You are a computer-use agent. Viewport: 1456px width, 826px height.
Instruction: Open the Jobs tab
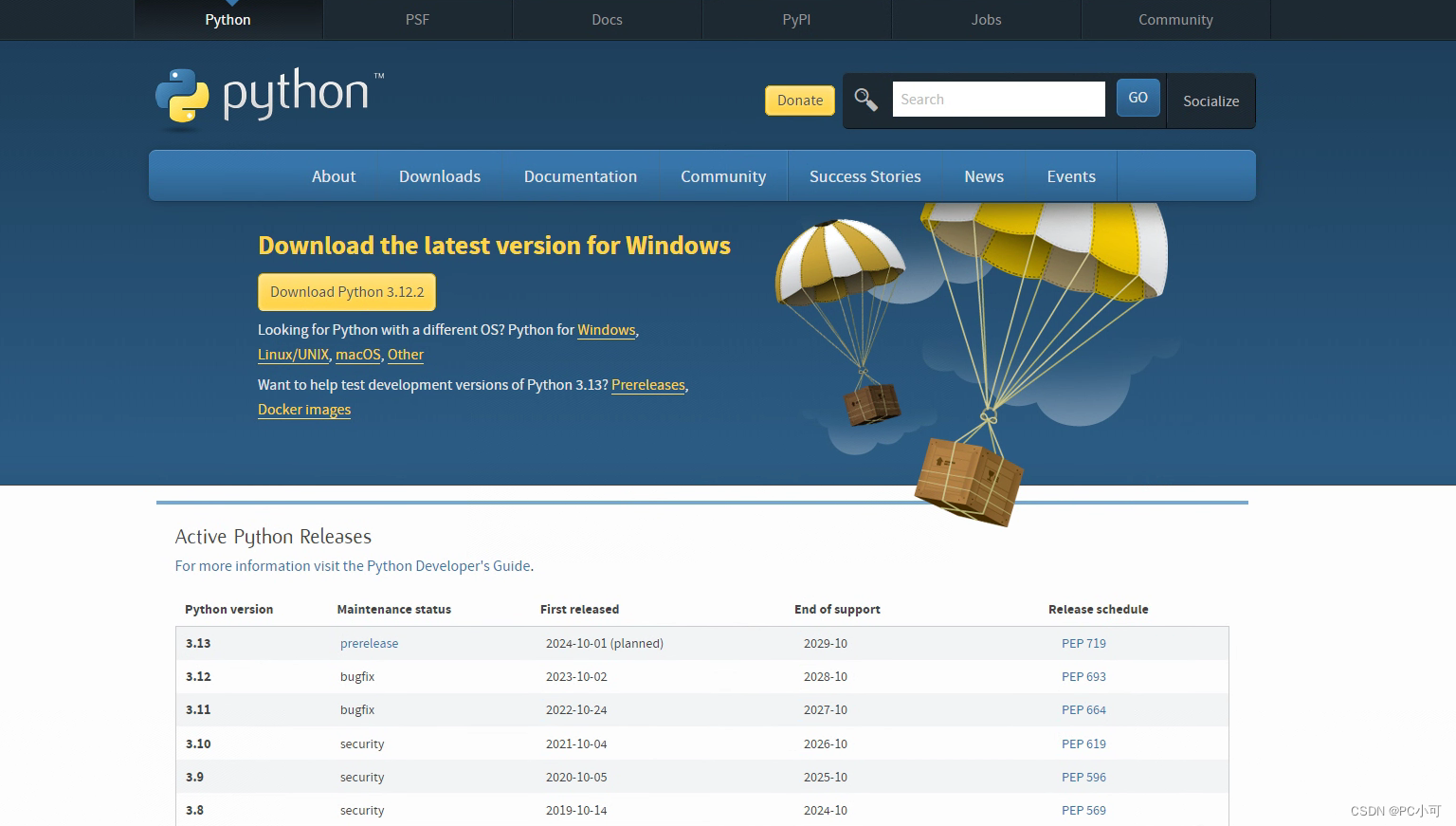coord(986,20)
